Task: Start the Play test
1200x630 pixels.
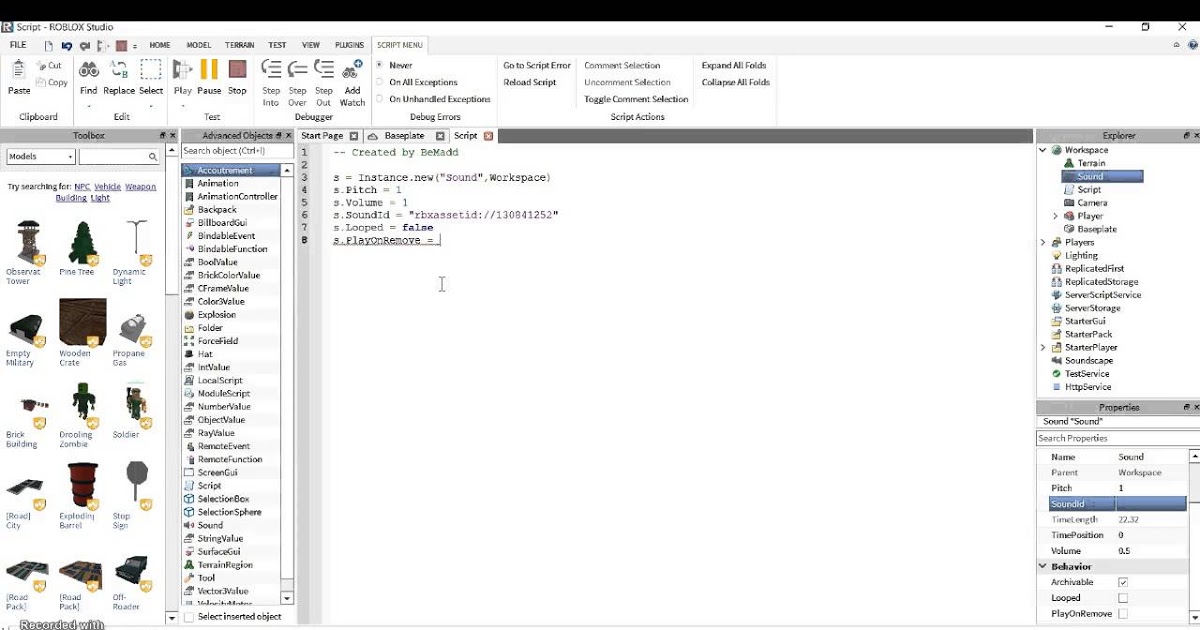Action: [183, 70]
